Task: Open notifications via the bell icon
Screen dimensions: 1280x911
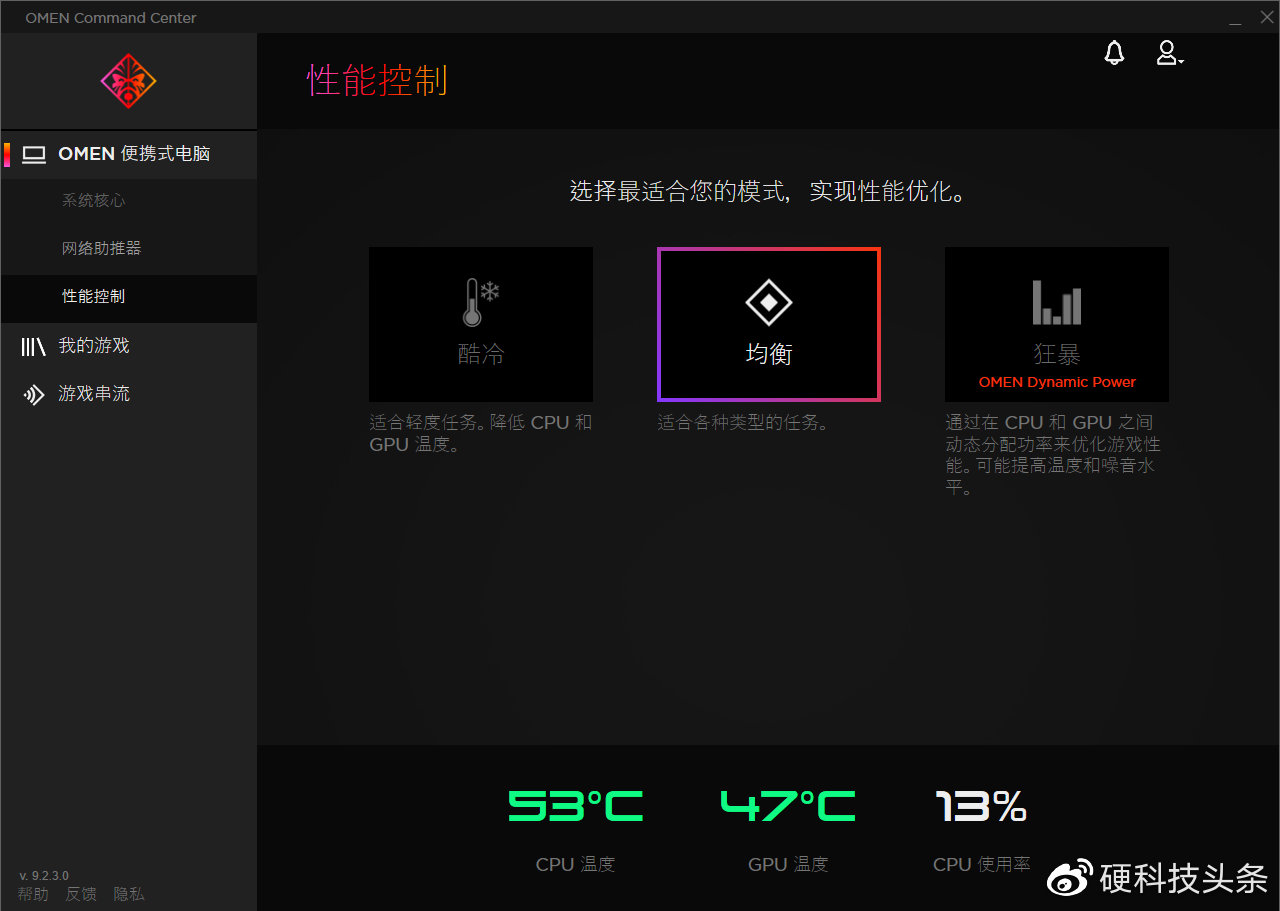Action: point(1114,53)
